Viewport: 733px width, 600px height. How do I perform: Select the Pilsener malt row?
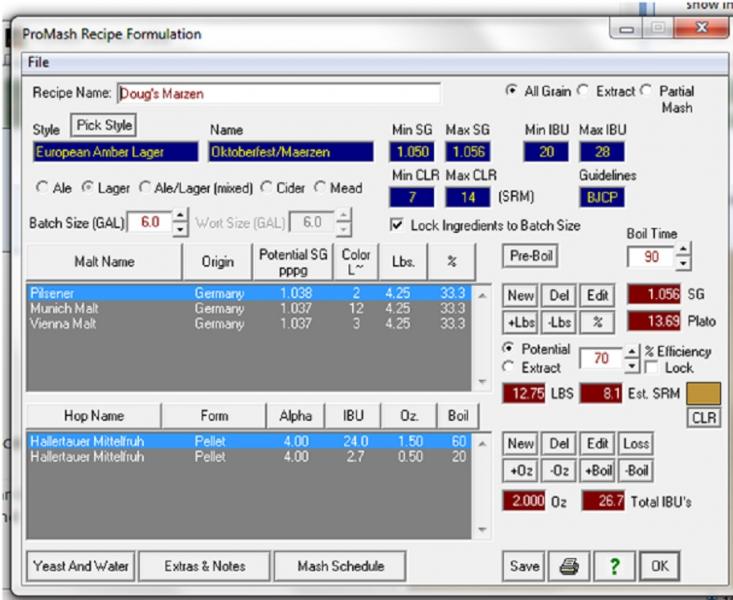tap(249, 293)
